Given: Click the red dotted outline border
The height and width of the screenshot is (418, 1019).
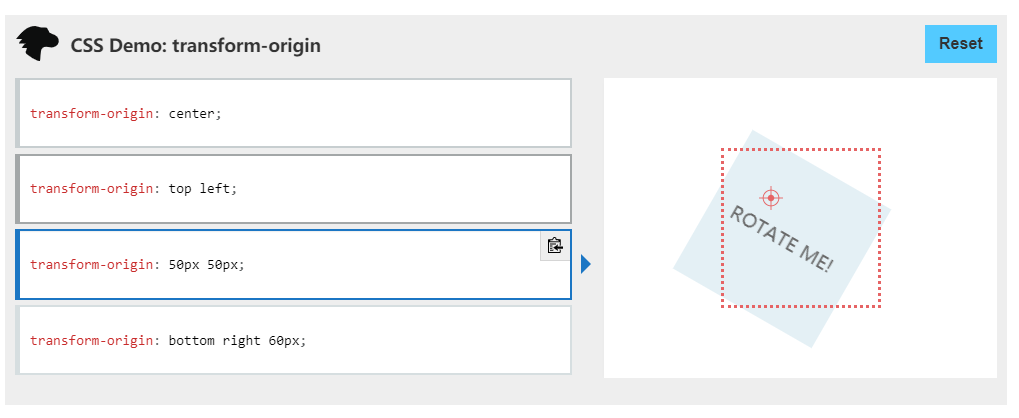Looking at the screenshot, I should tap(801, 149).
